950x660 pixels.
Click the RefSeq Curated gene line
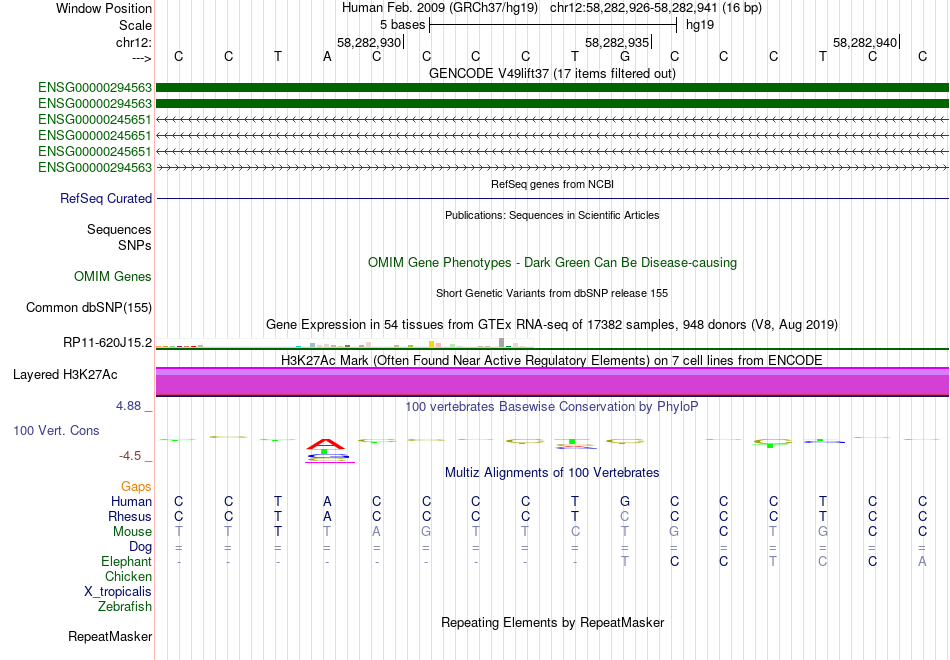pos(552,198)
